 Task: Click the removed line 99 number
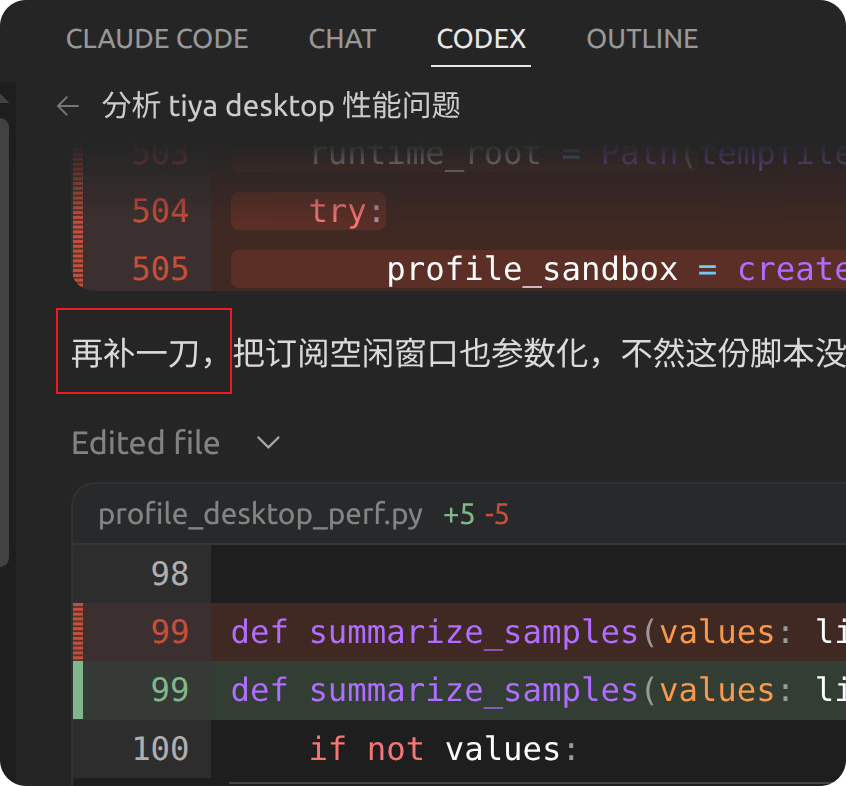pyautogui.click(x=169, y=632)
